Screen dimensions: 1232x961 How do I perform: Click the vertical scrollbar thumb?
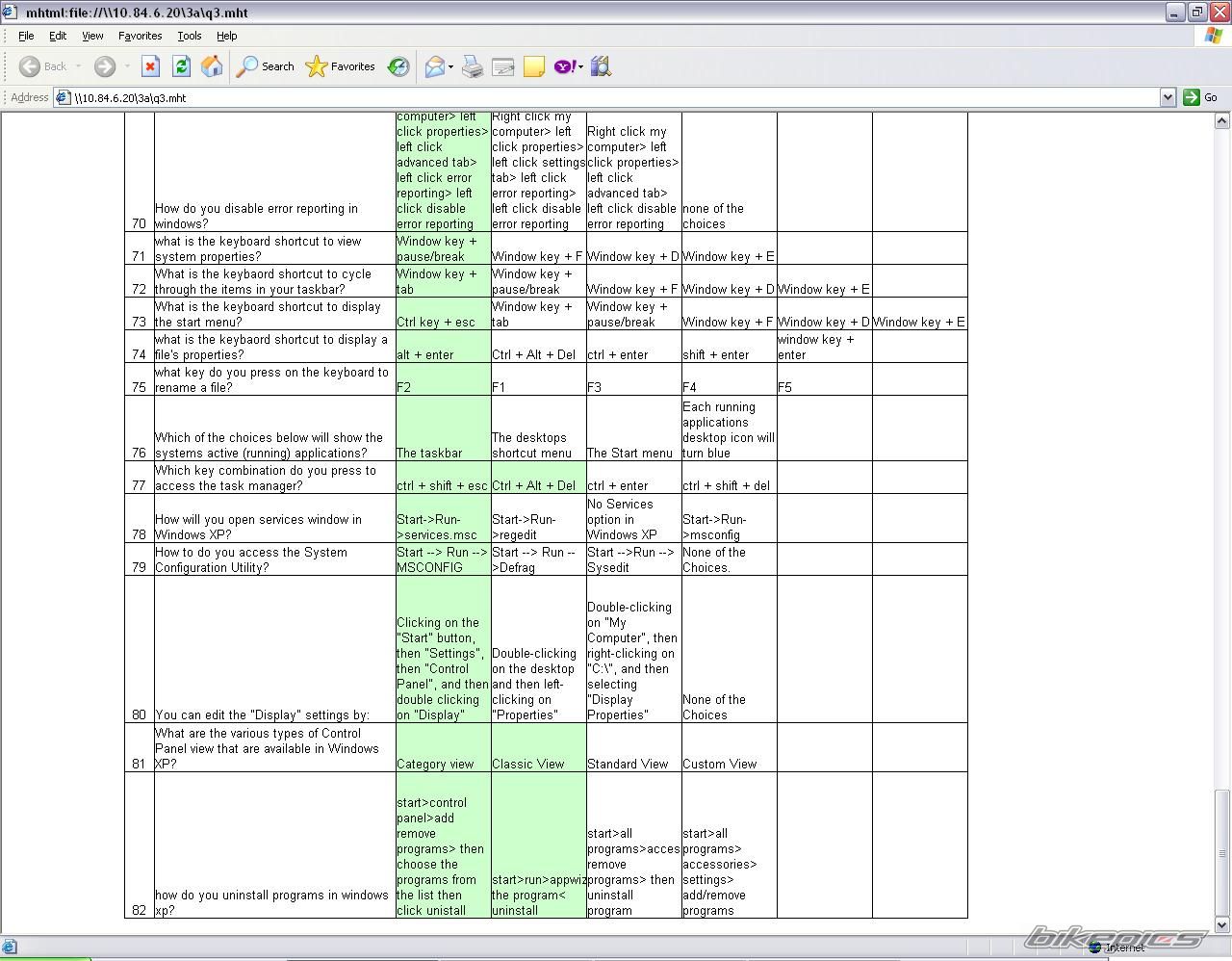(1222, 853)
